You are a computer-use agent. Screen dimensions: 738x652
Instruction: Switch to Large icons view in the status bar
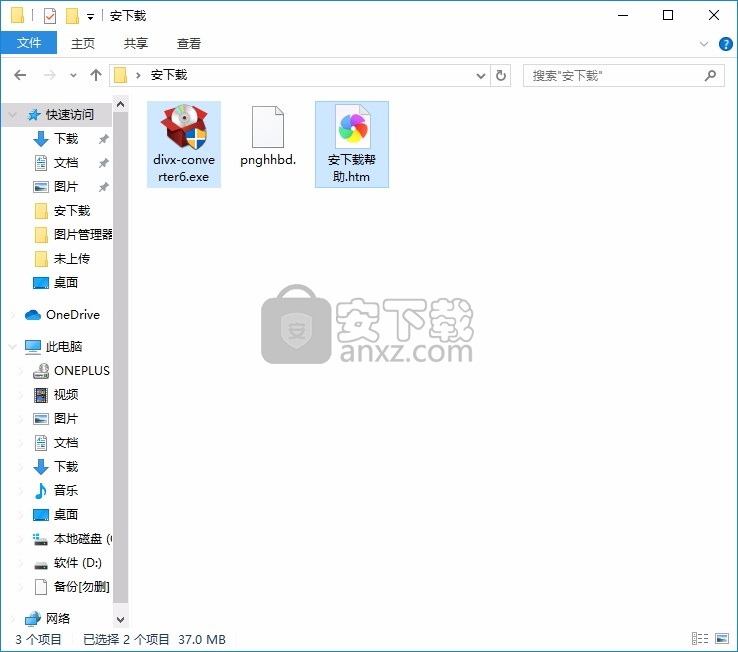pos(722,639)
